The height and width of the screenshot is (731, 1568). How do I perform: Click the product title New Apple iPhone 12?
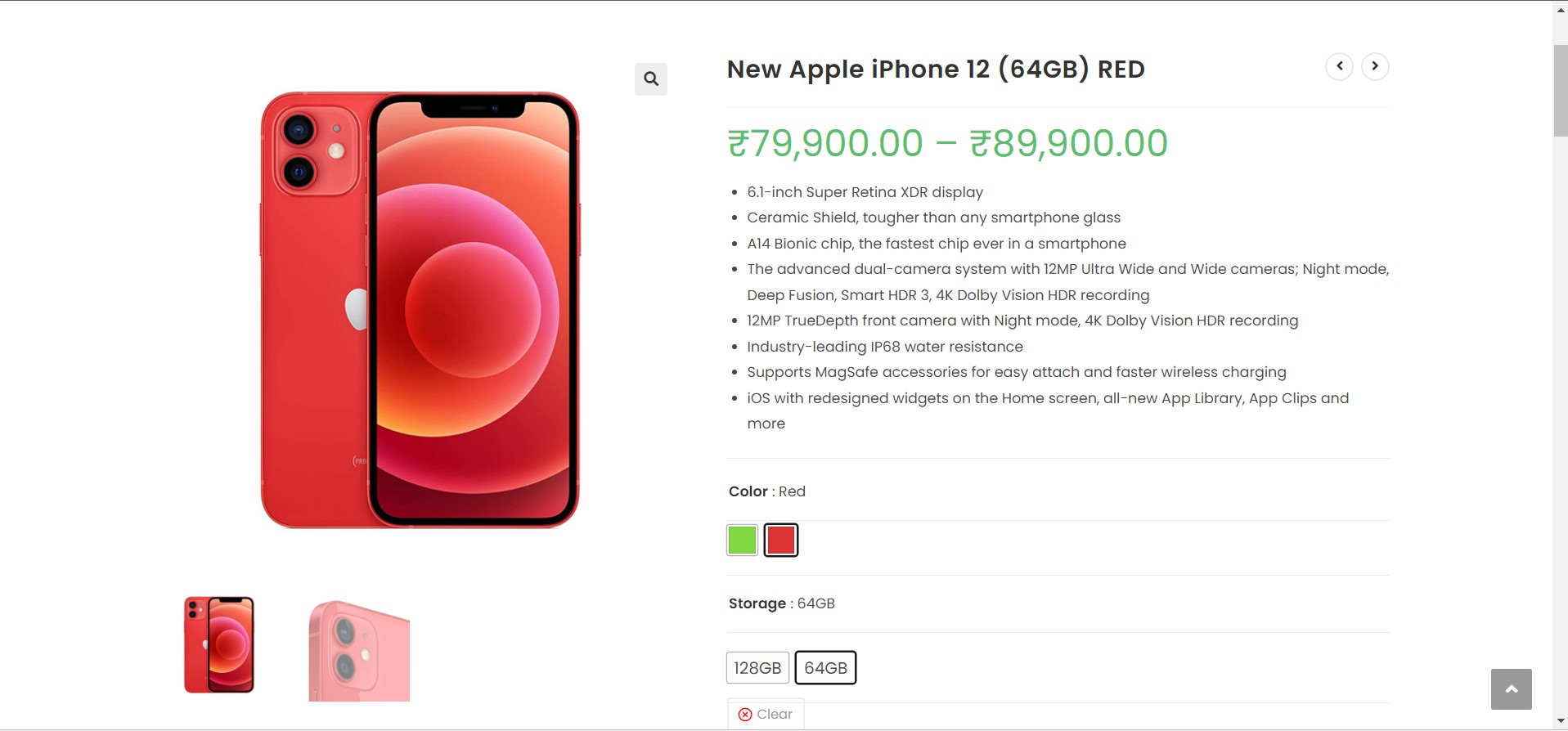click(936, 70)
